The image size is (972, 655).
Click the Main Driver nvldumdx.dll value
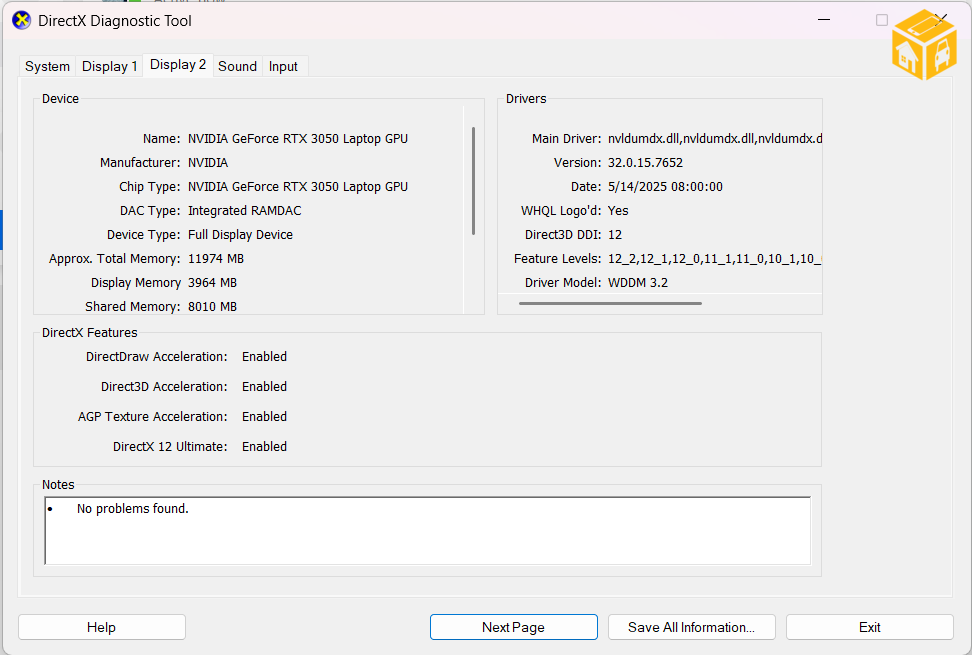click(x=714, y=139)
